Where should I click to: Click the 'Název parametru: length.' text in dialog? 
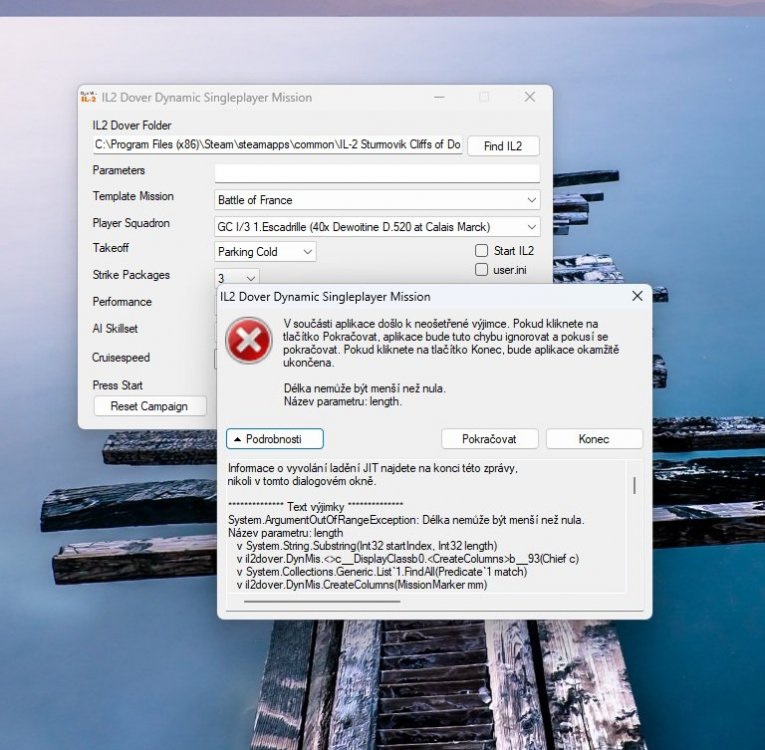[342, 402]
